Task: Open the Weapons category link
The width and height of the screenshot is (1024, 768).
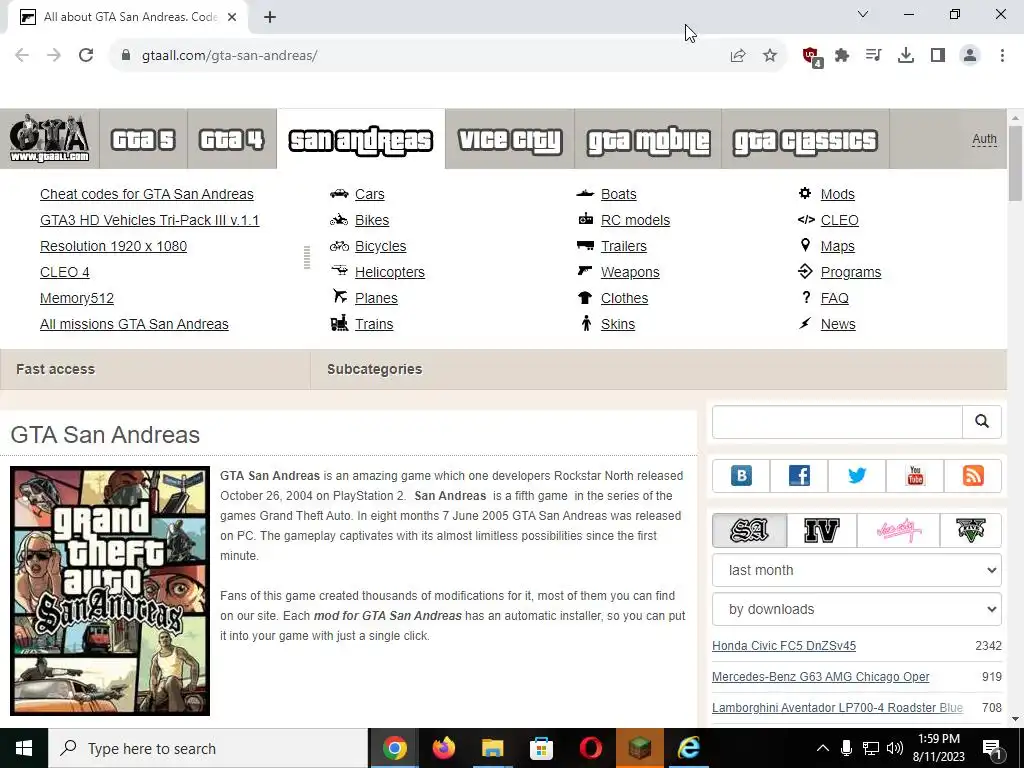Action: click(630, 272)
